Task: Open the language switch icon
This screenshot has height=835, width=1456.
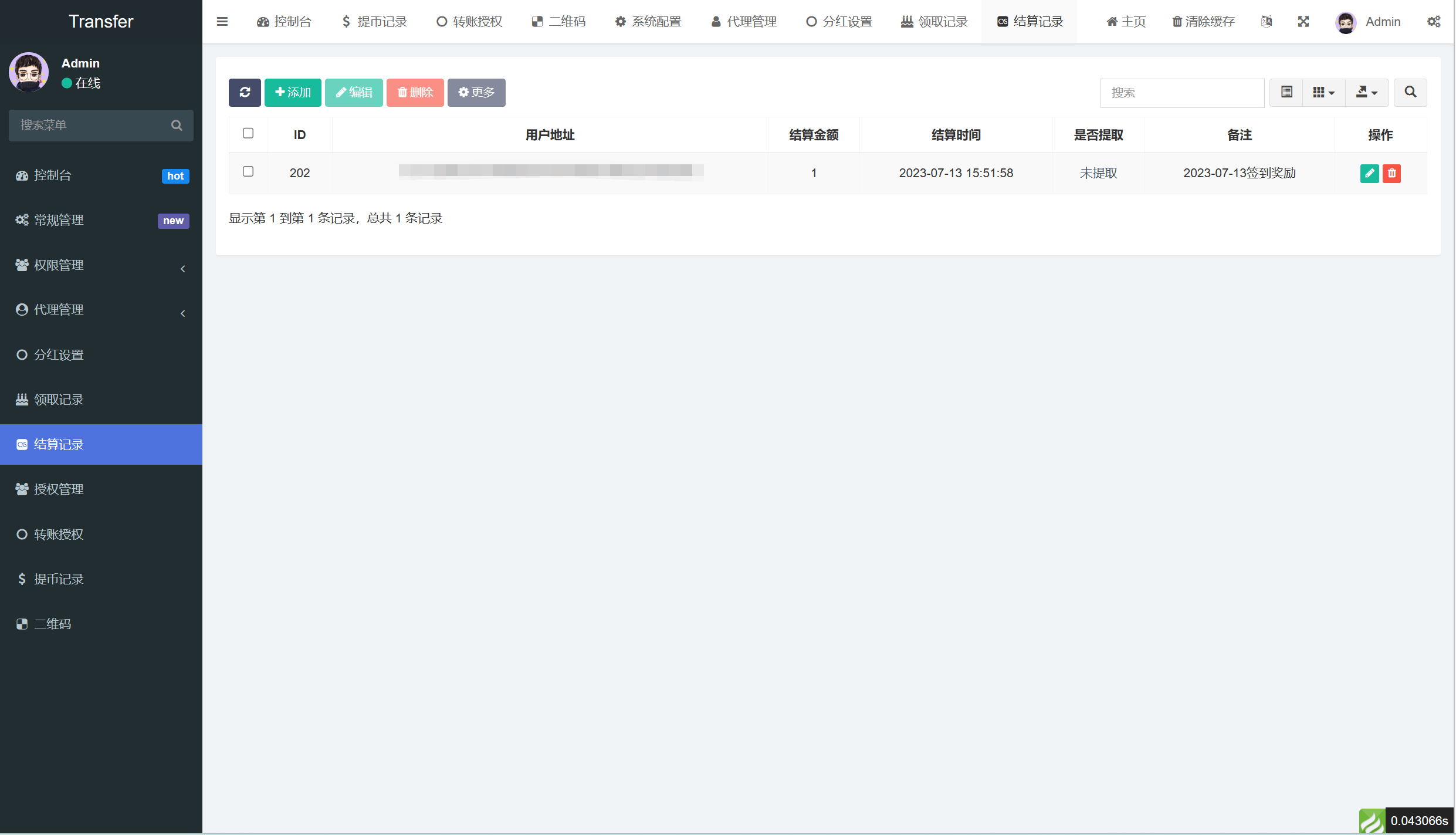Action: (1267, 22)
